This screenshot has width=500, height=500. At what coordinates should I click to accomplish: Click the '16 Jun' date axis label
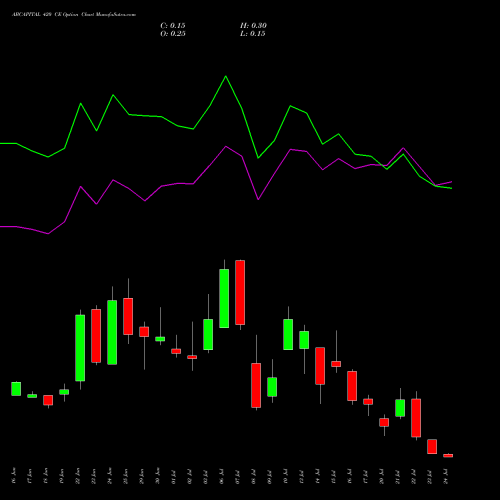click(x=14, y=476)
